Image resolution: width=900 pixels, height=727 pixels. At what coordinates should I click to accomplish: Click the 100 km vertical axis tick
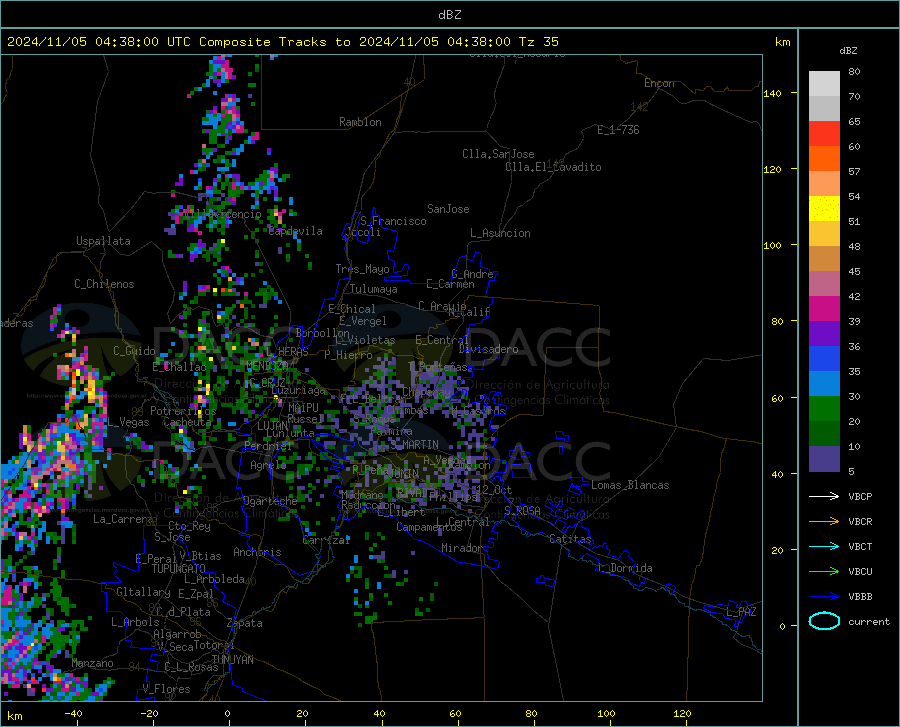(773, 245)
